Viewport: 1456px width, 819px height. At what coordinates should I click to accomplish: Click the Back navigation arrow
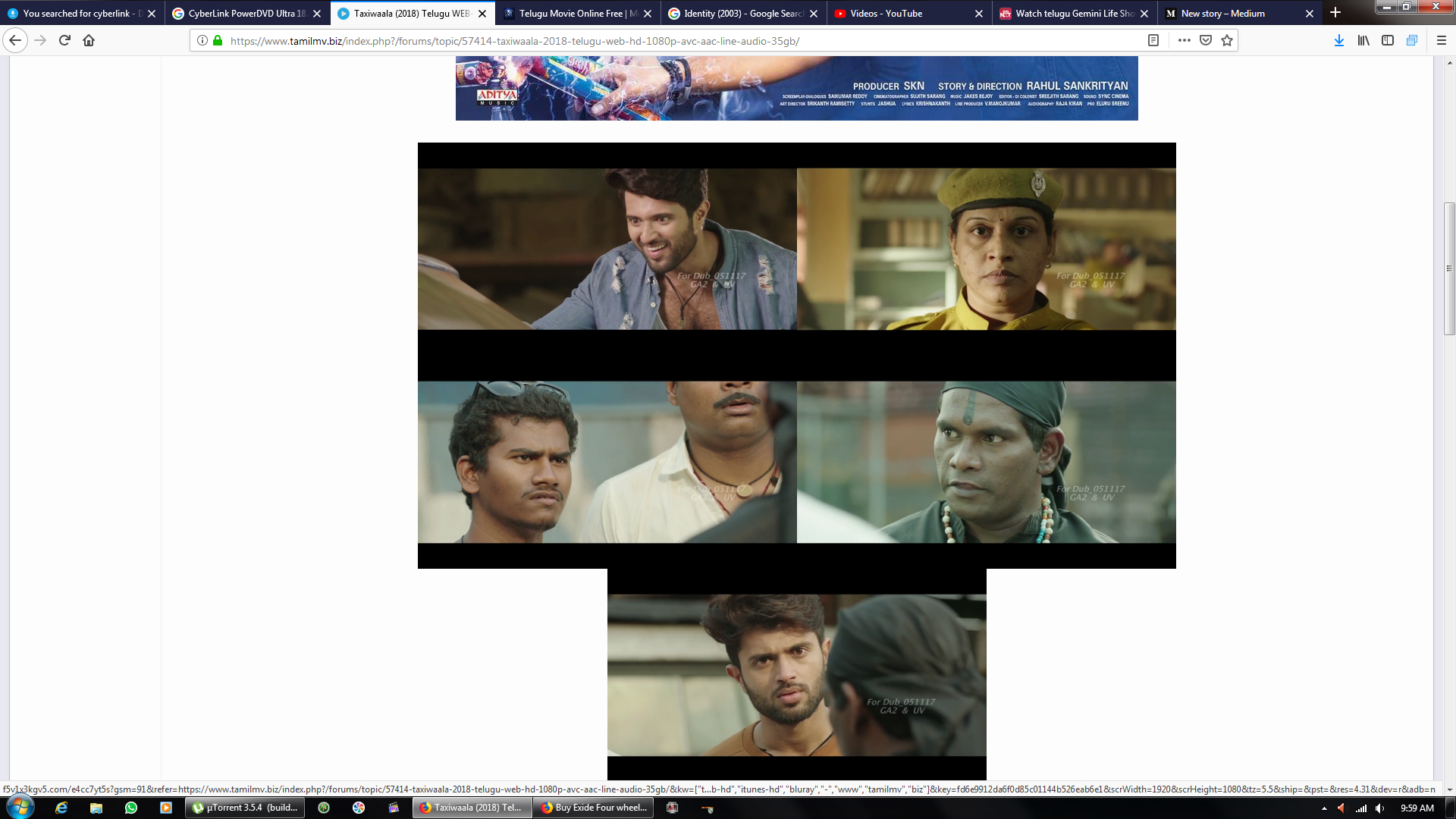click(15, 40)
